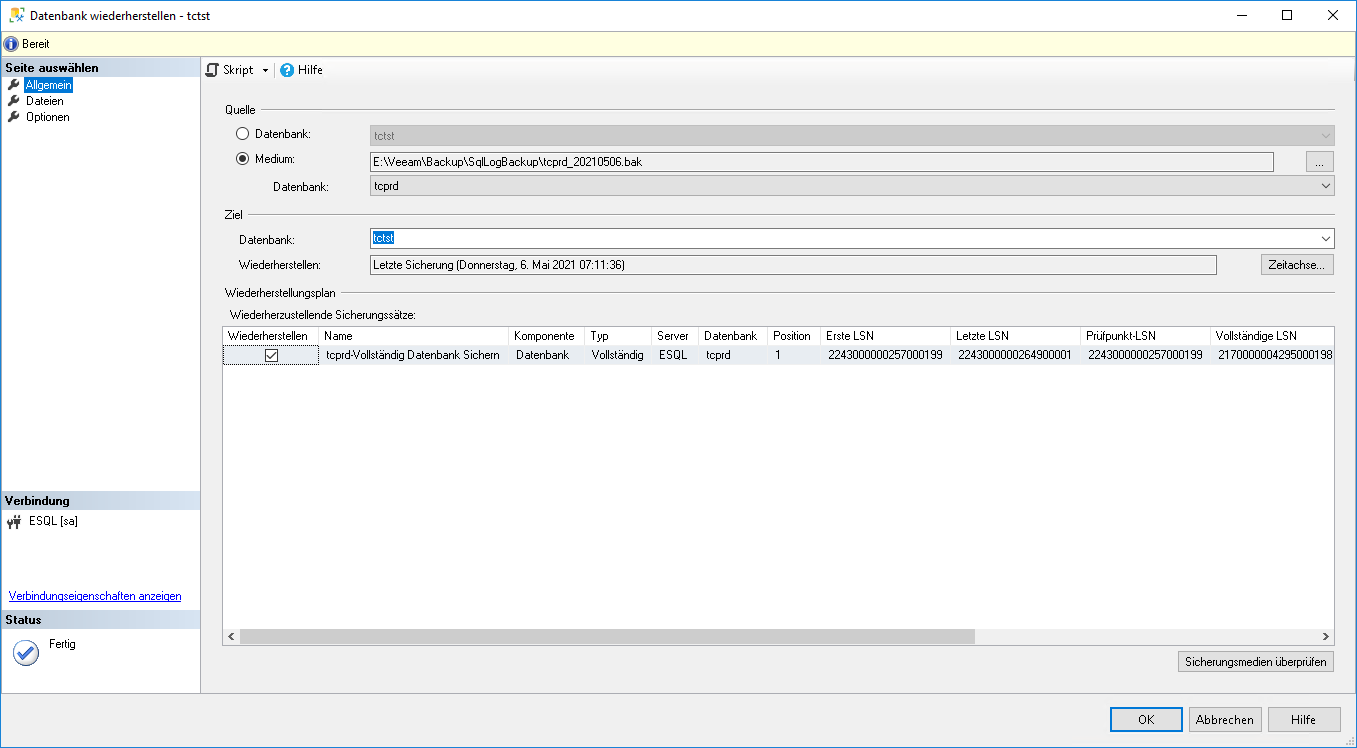Expand the source Datenbank tcprd dropdown
The height and width of the screenshot is (748, 1357).
click(x=1325, y=186)
